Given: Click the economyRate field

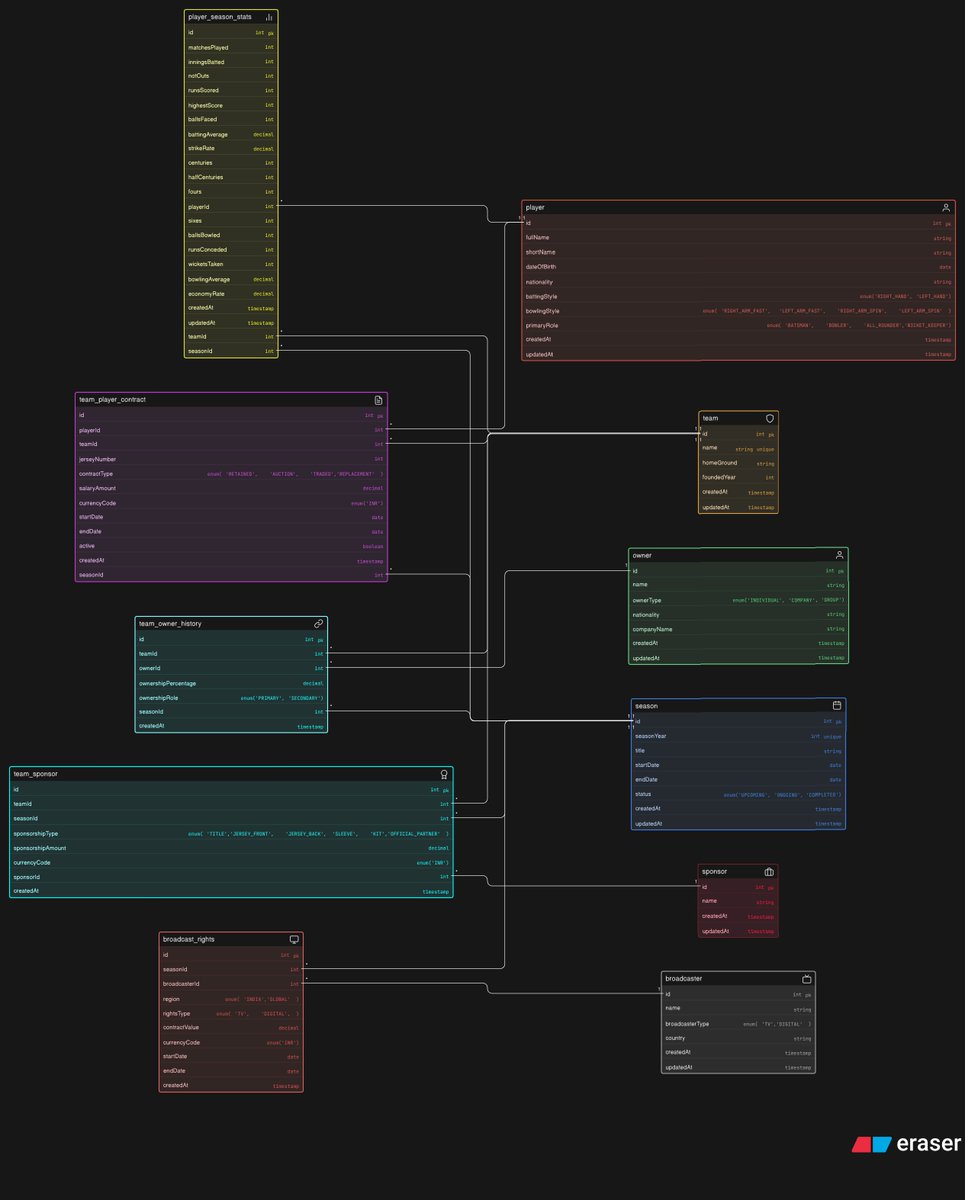Looking at the screenshot, I should [231, 293].
